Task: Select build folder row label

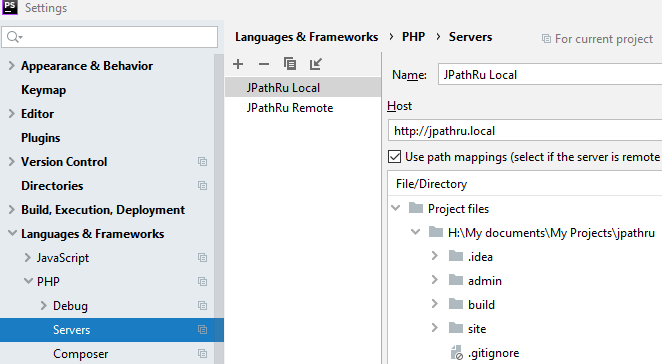Action: pos(481,305)
